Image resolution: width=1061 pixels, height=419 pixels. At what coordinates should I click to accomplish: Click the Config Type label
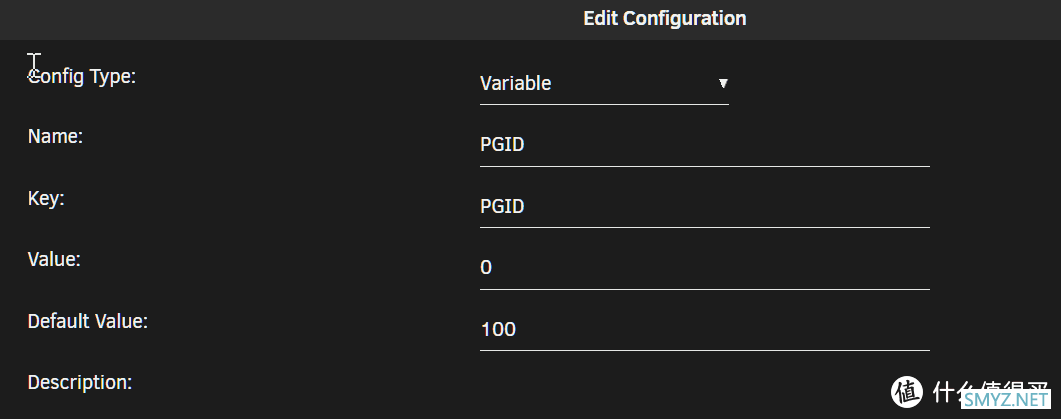coord(82,77)
